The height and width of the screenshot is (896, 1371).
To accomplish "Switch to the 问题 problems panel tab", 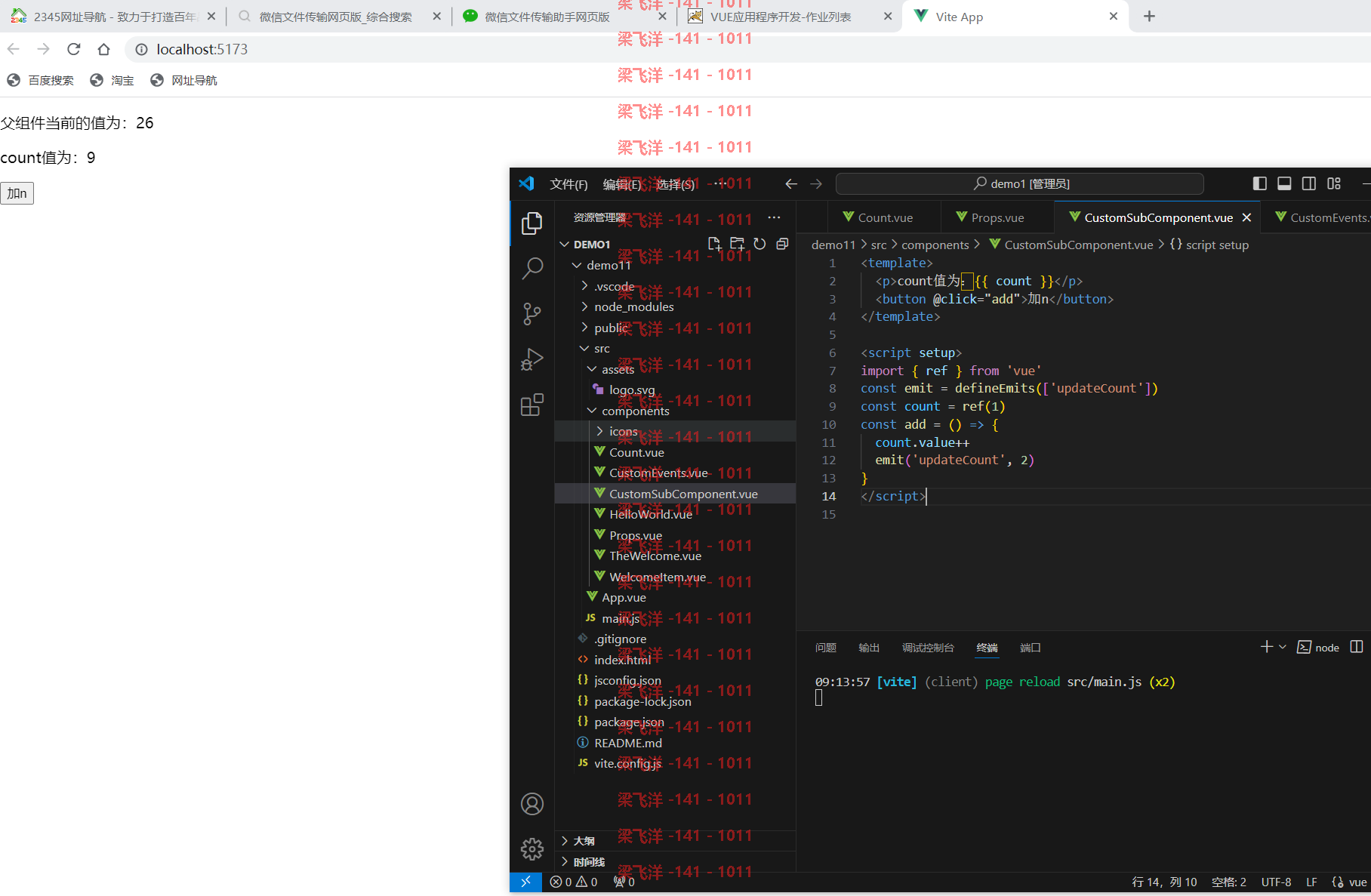I will [x=826, y=648].
